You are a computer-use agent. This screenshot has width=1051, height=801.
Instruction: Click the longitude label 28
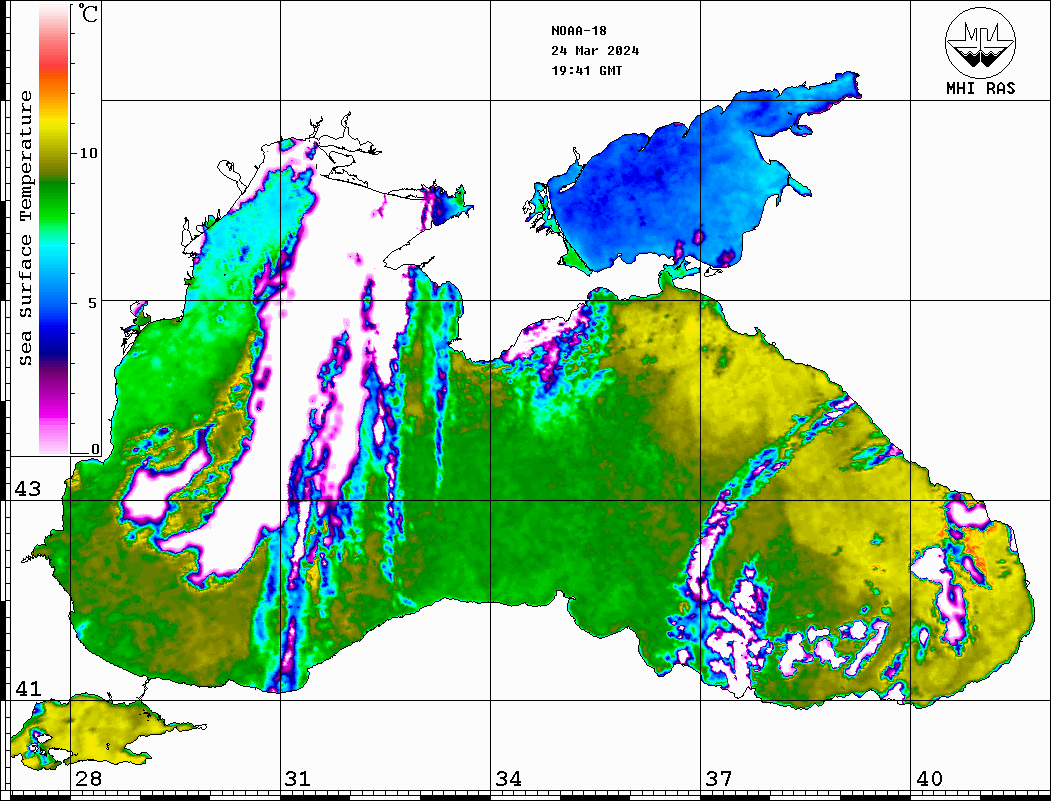[x=88, y=779]
